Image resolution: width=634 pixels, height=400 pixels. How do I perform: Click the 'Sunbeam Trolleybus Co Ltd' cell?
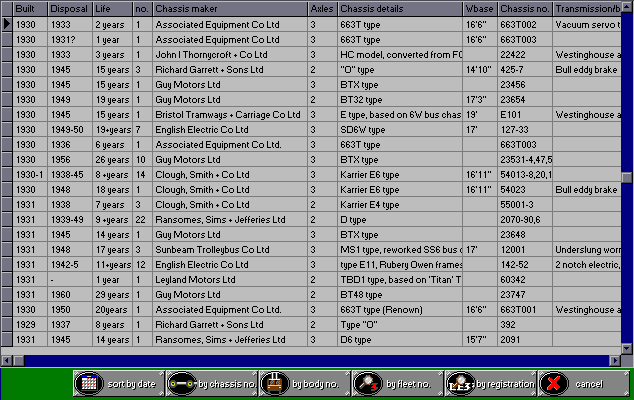(230, 250)
